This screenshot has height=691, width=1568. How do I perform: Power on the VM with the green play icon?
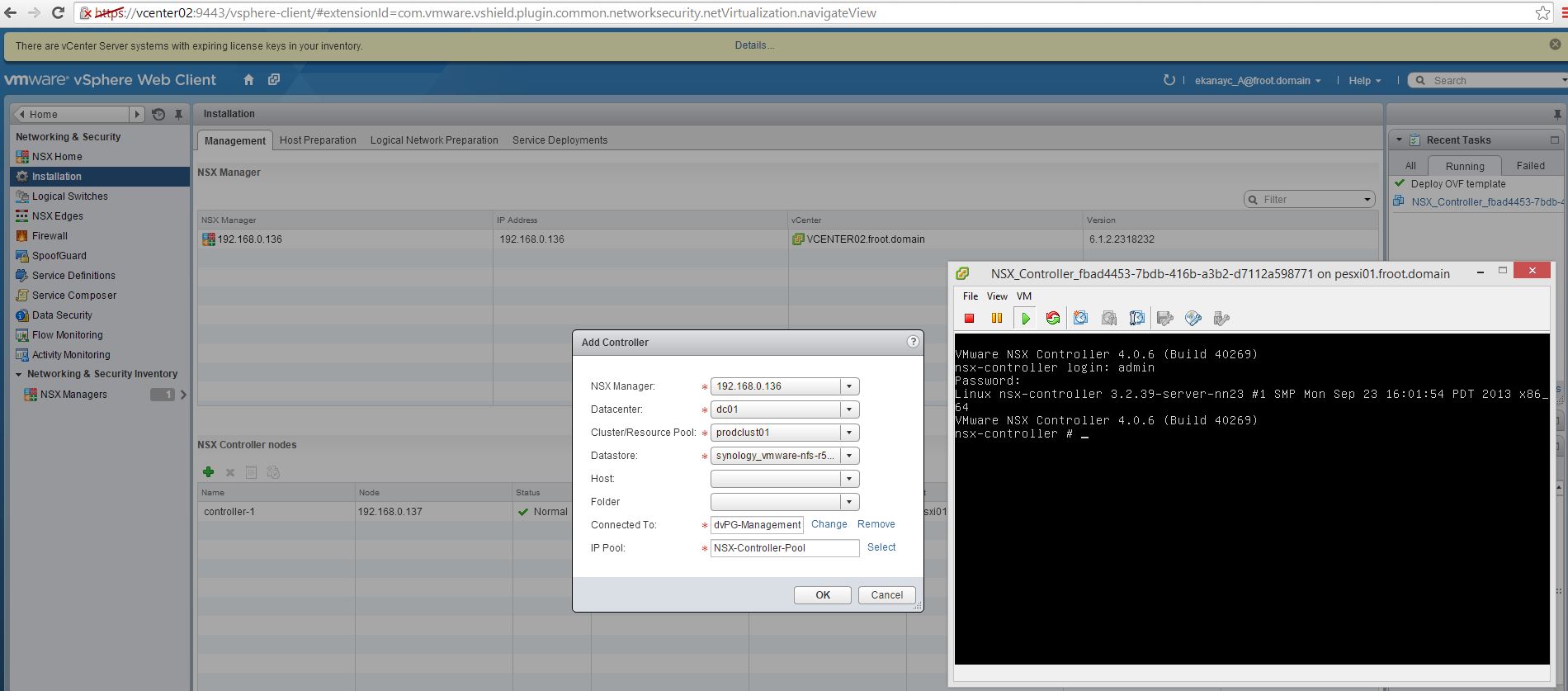tap(1025, 318)
